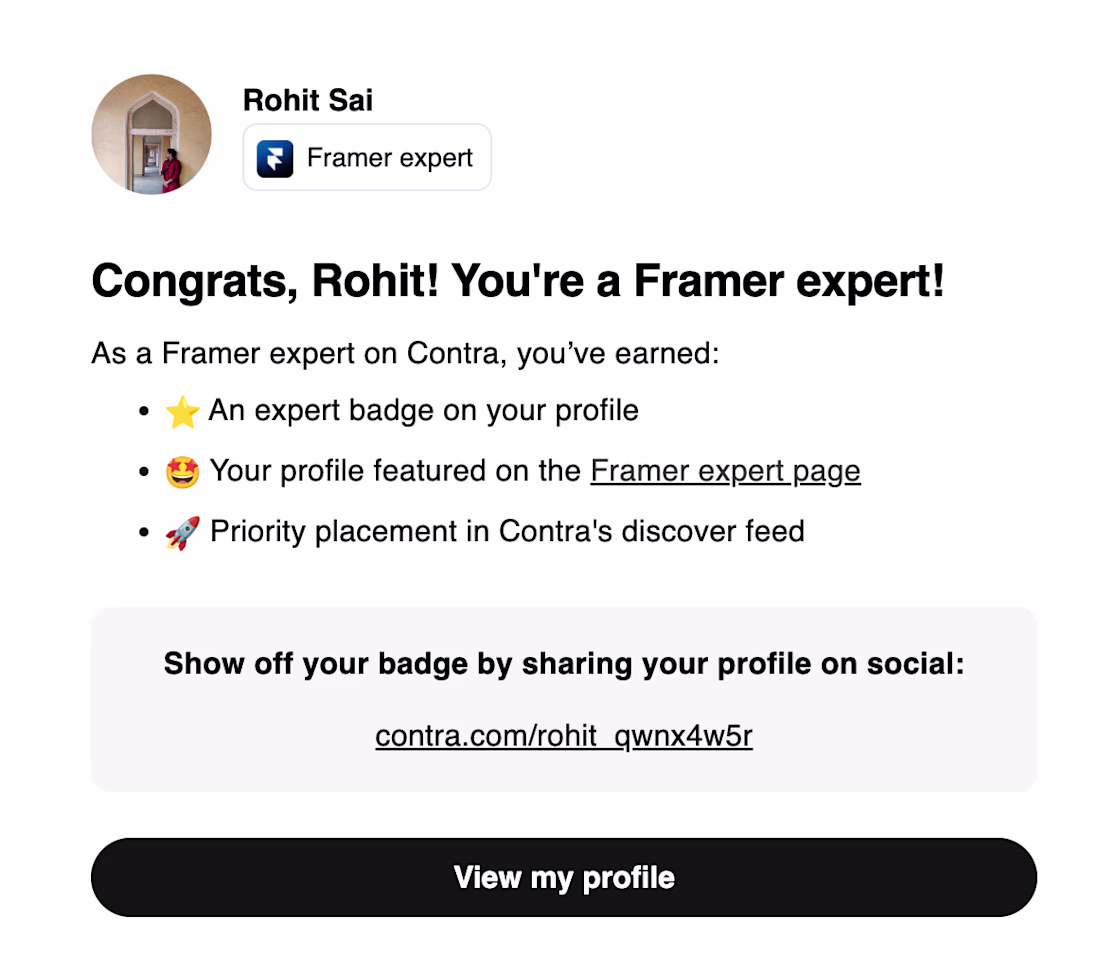Click "Priority placement in Contra's discover feed" text
Image resolution: width=1100 pixels, height=973 pixels.
click(507, 531)
